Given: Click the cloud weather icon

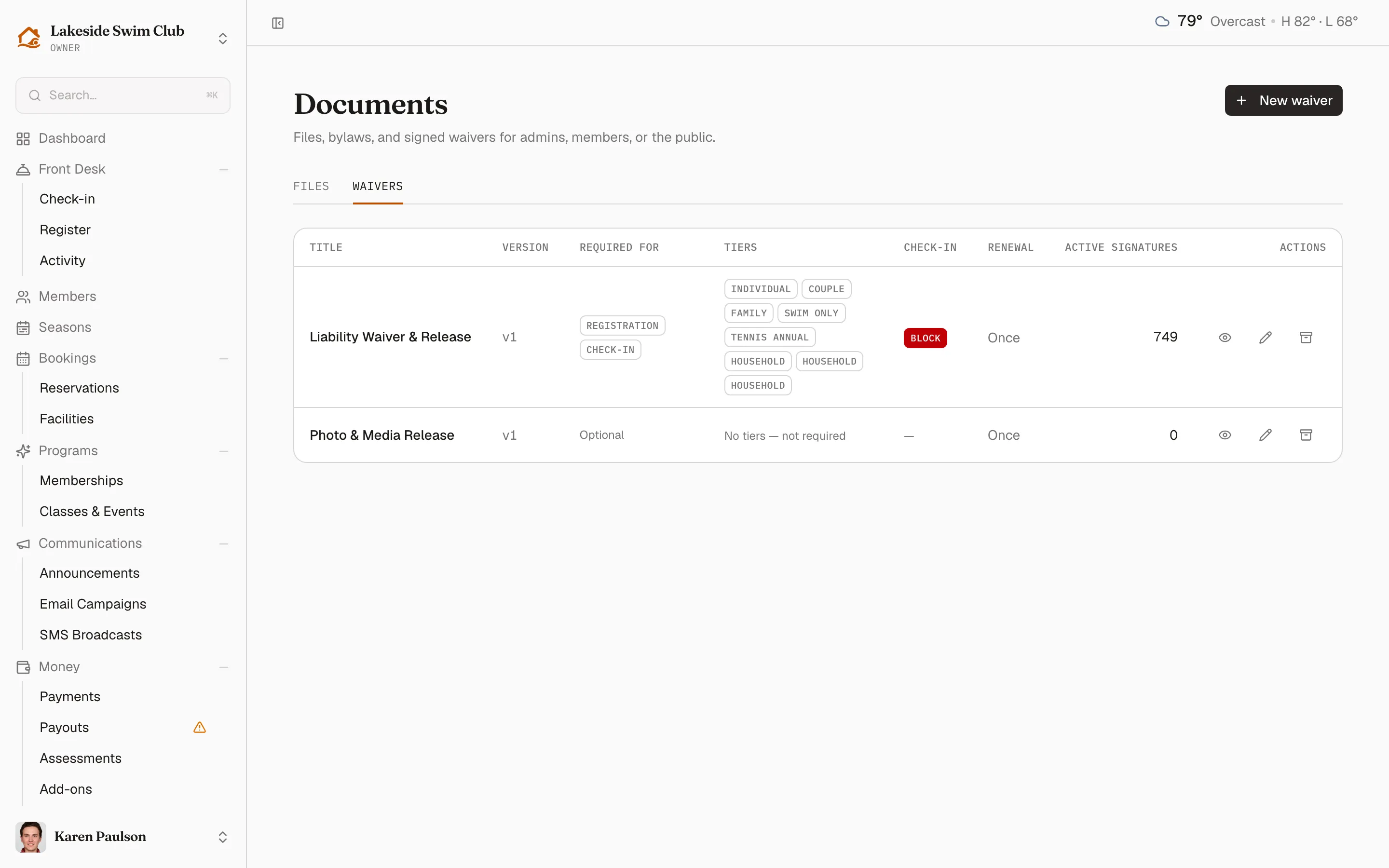Looking at the screenshot, I should click(x=1162, y=22).
